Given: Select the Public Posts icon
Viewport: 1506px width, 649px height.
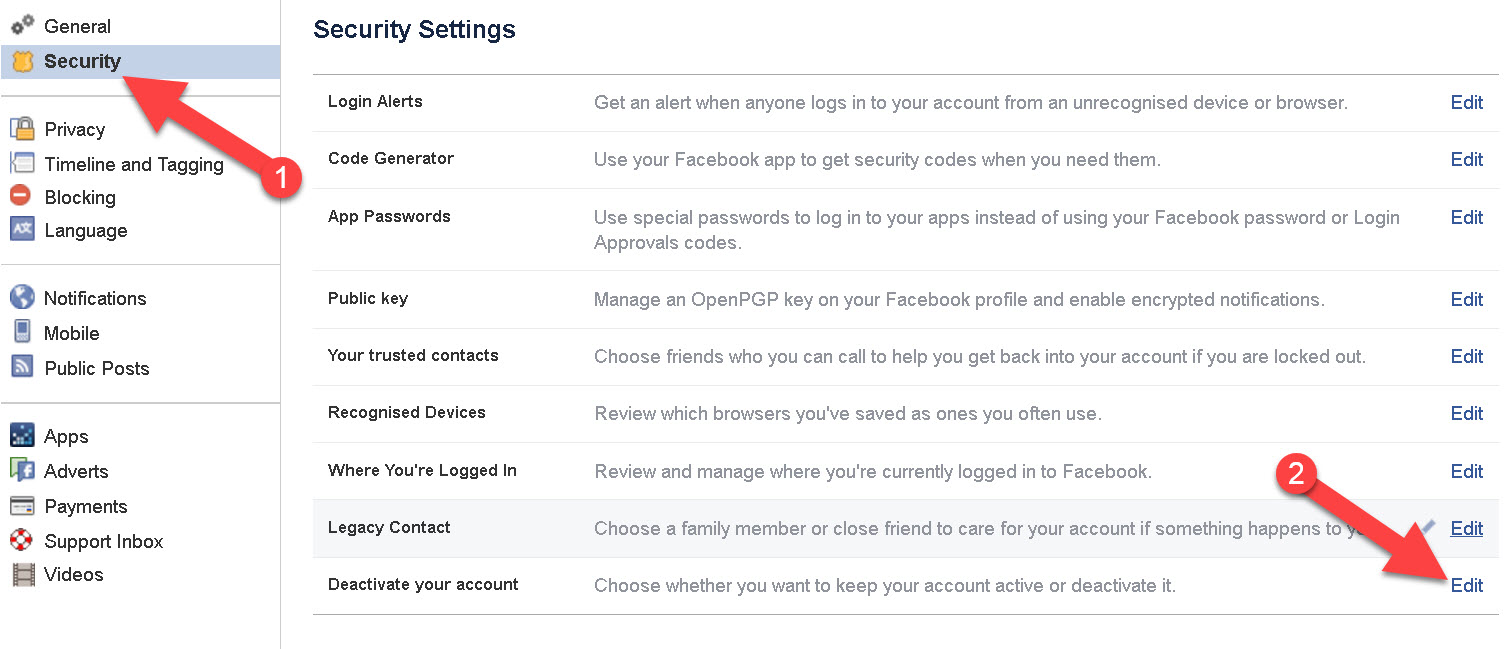Looking at the screenshot, I should point(25,367).
